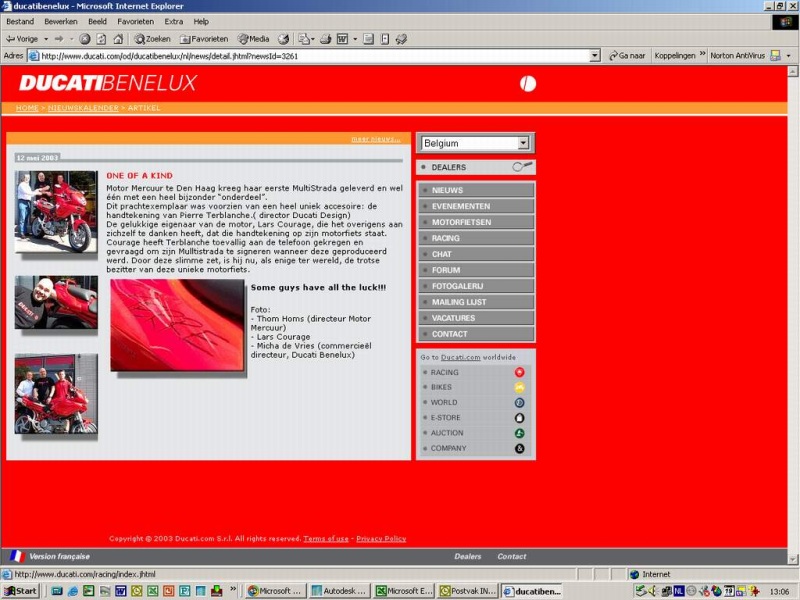Click the Privacy Policy footer link
Viewport: 800px width, 600px height.
click(x=381, y=539)
